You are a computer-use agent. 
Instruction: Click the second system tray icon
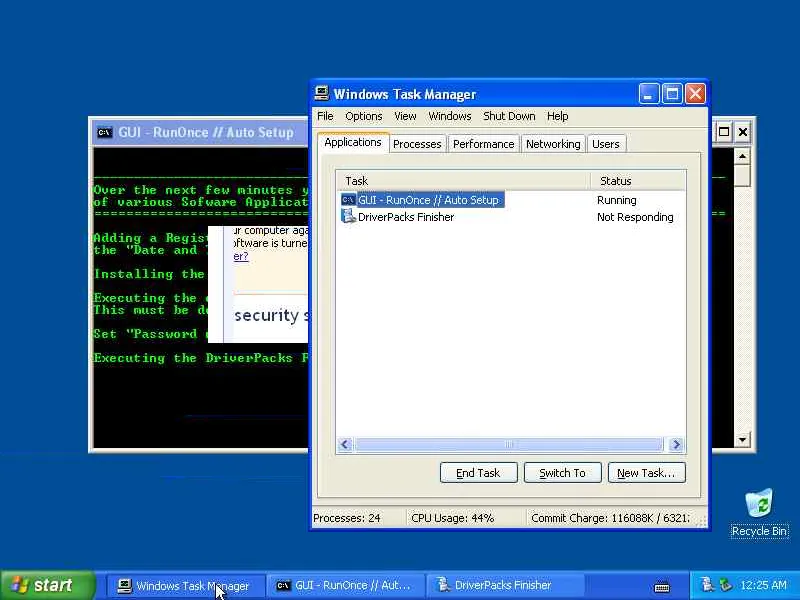pos(724,585)
